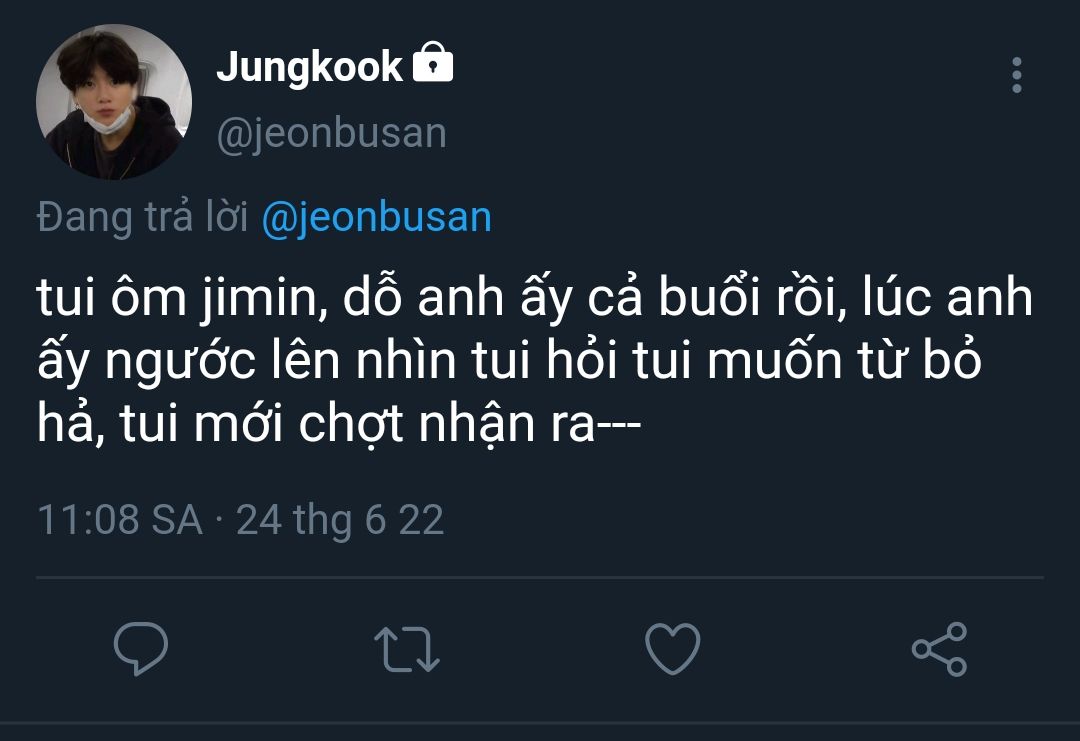Viewport: 1080px width, 741px height.
Task: Click the tweet line starting with "ấy ngước"
Action: 510,363
